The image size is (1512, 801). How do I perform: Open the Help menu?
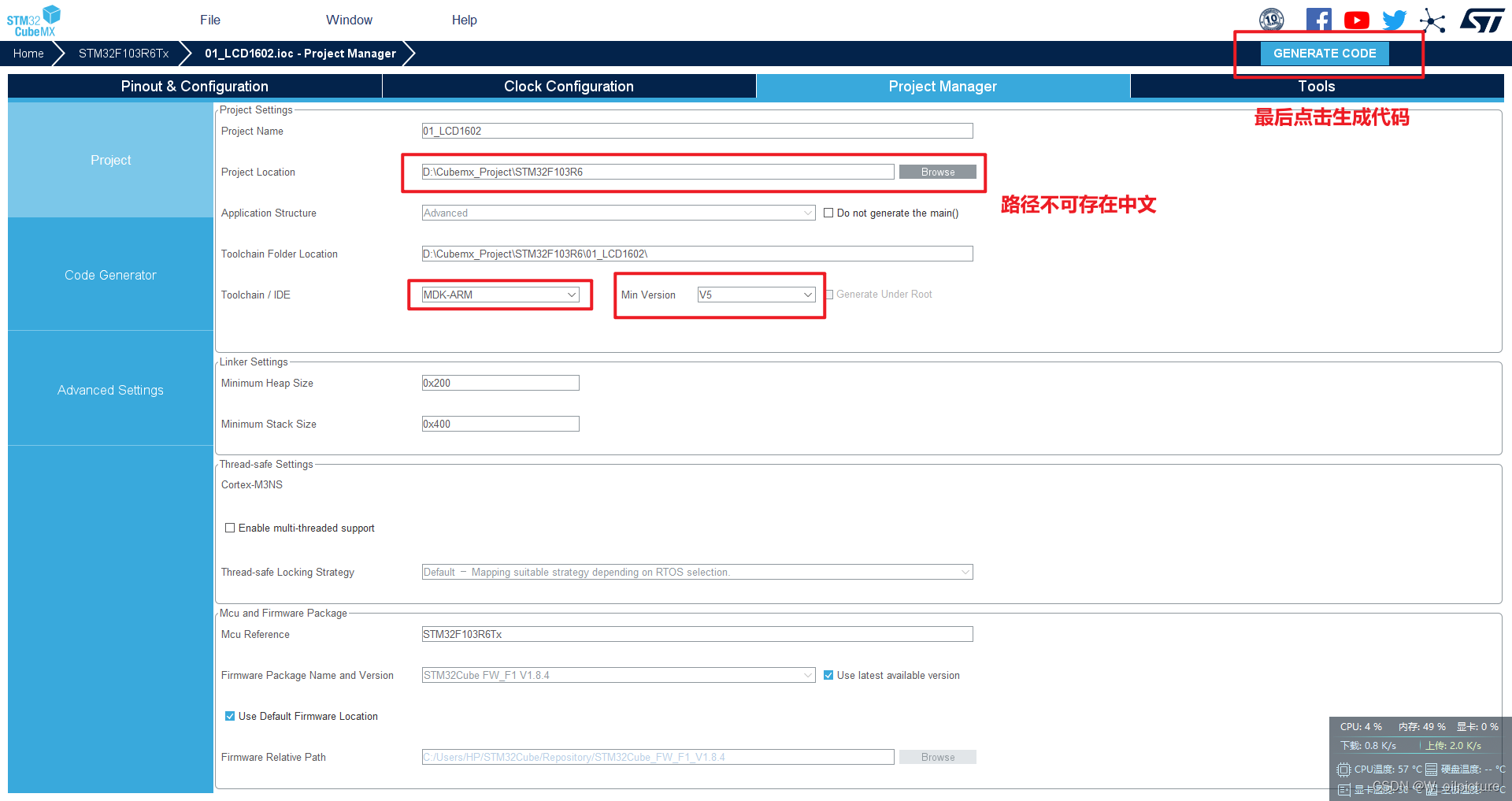click(464, 20)
